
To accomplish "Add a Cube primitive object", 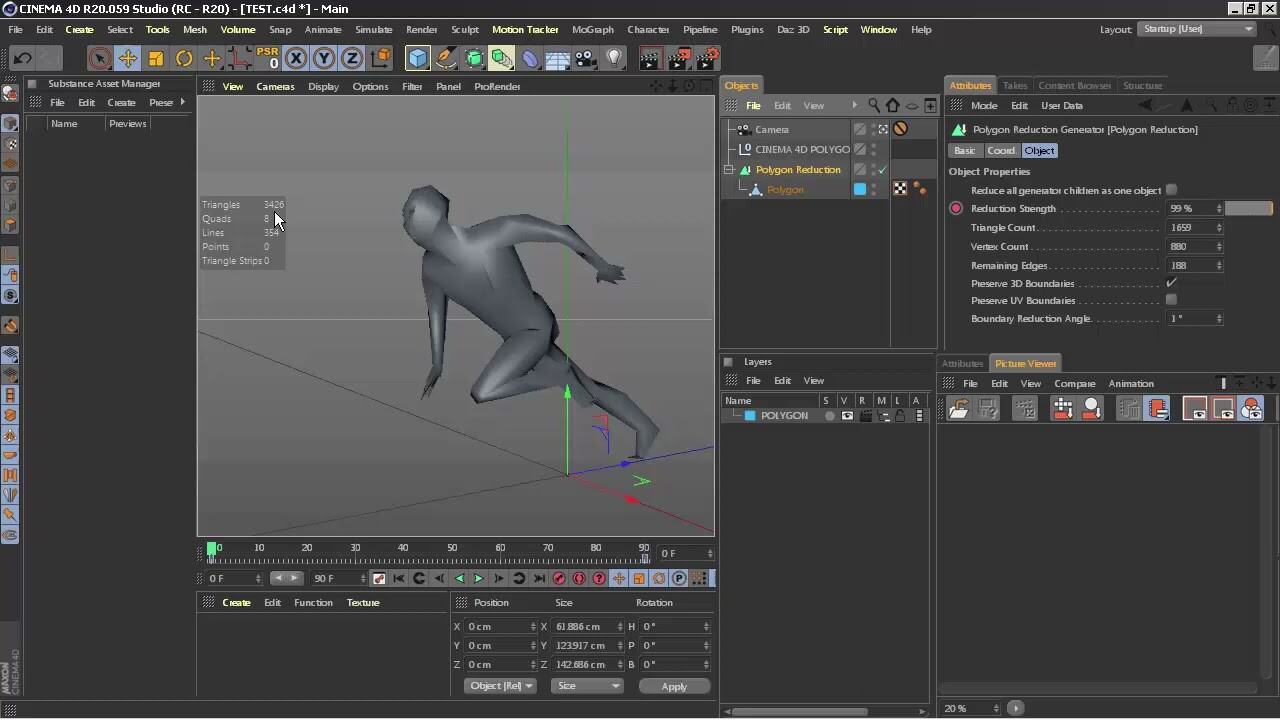I will [x=418, y=58].
